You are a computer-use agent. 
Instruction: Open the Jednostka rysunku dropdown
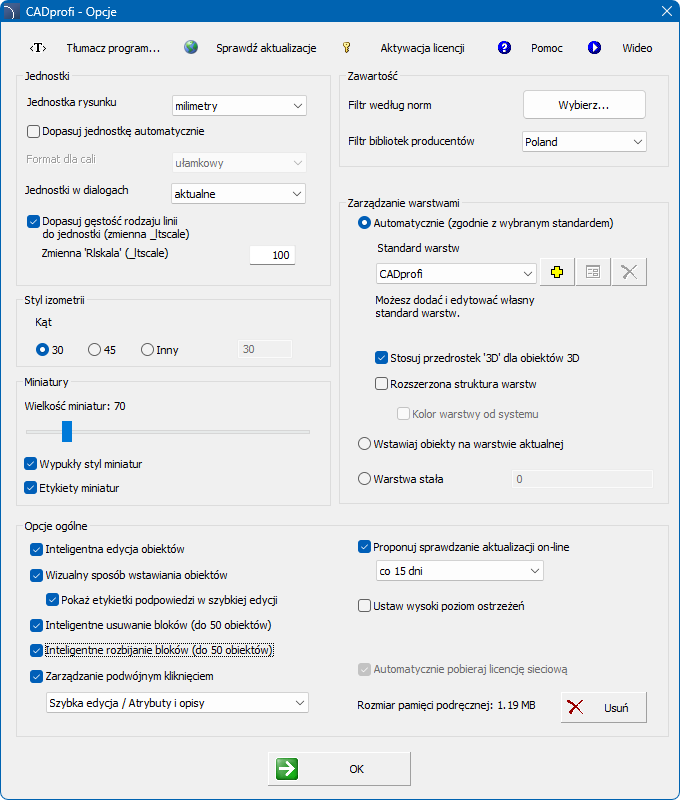coord(238,105)
